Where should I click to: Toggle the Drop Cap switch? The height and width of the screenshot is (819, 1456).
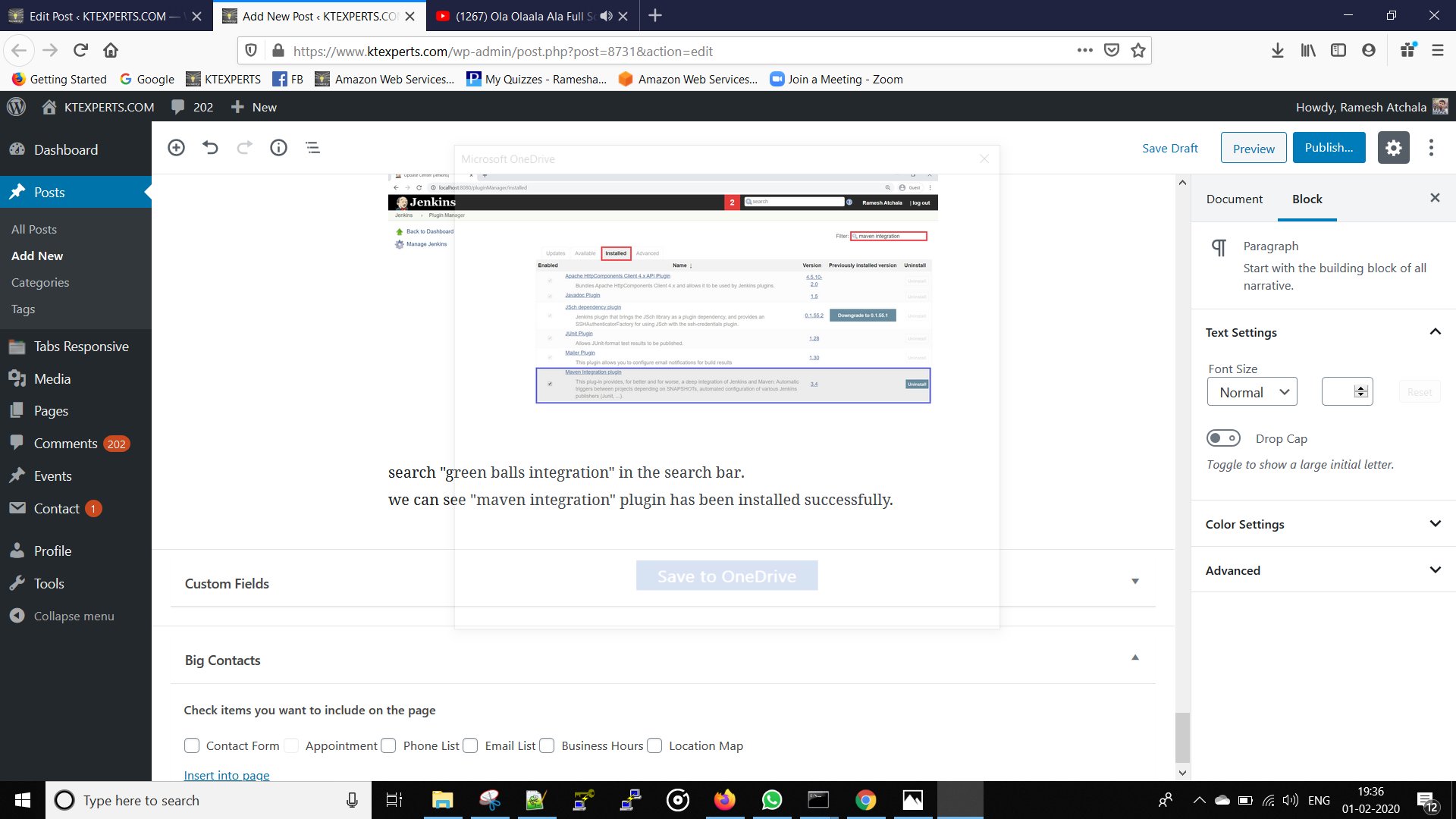tap(1223, 438)
